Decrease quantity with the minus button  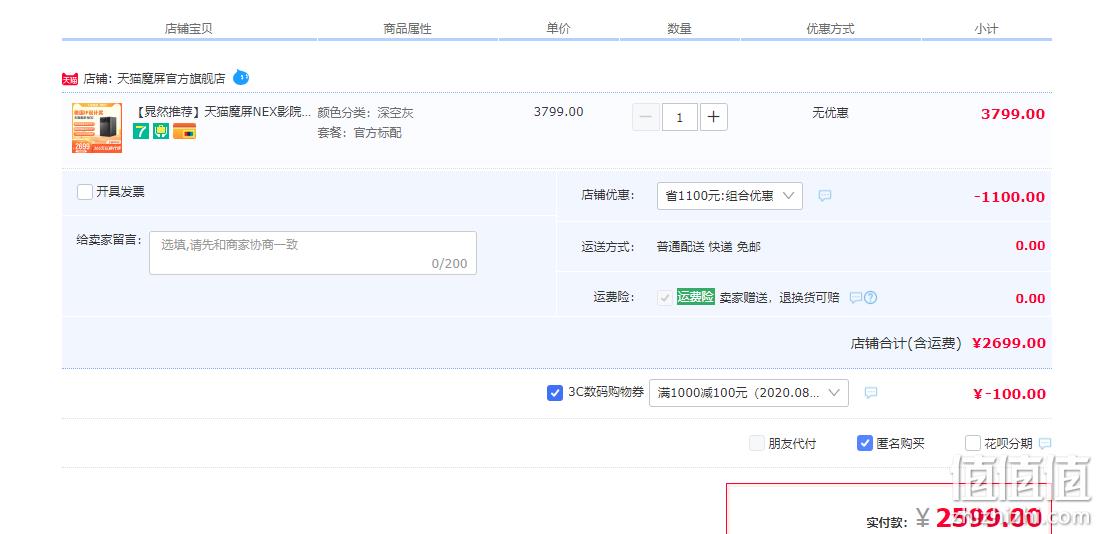point(645,117)
